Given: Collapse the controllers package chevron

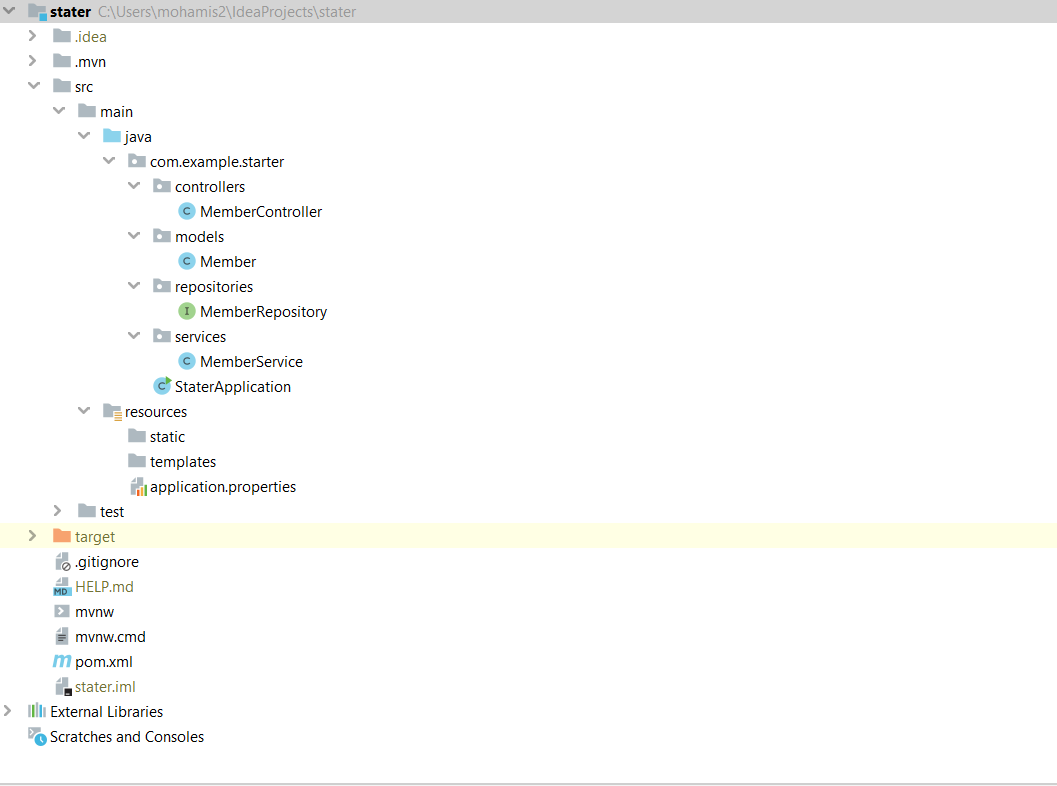Looking at the screenshot, I should [133, 185].
